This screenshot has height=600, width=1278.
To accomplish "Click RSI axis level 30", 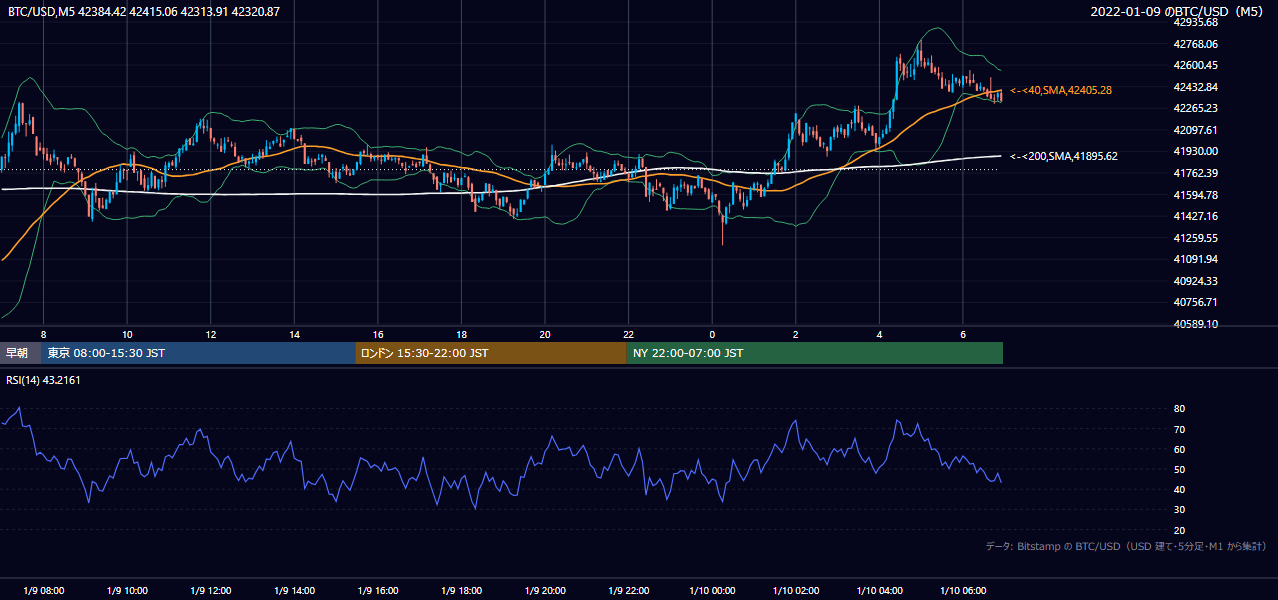I will [1179, 510].
